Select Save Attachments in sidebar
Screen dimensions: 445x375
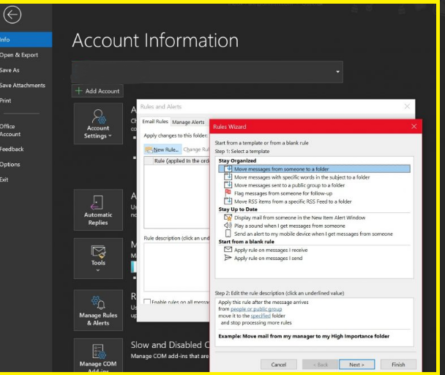click(23, 85)
